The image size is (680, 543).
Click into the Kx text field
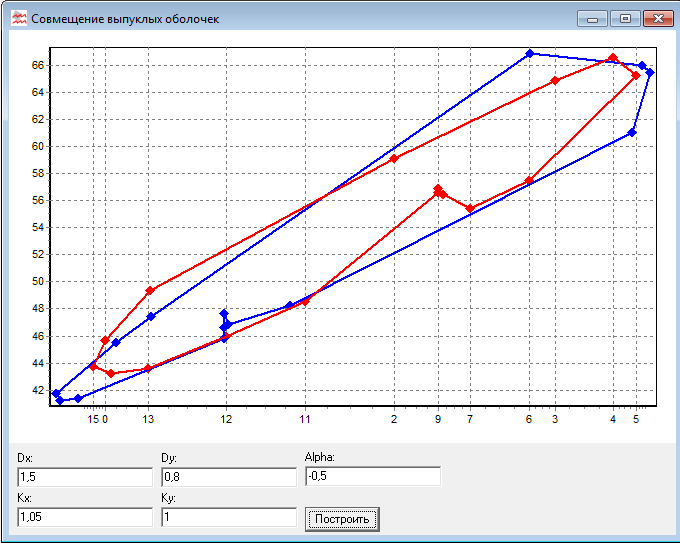click(85, 517)
